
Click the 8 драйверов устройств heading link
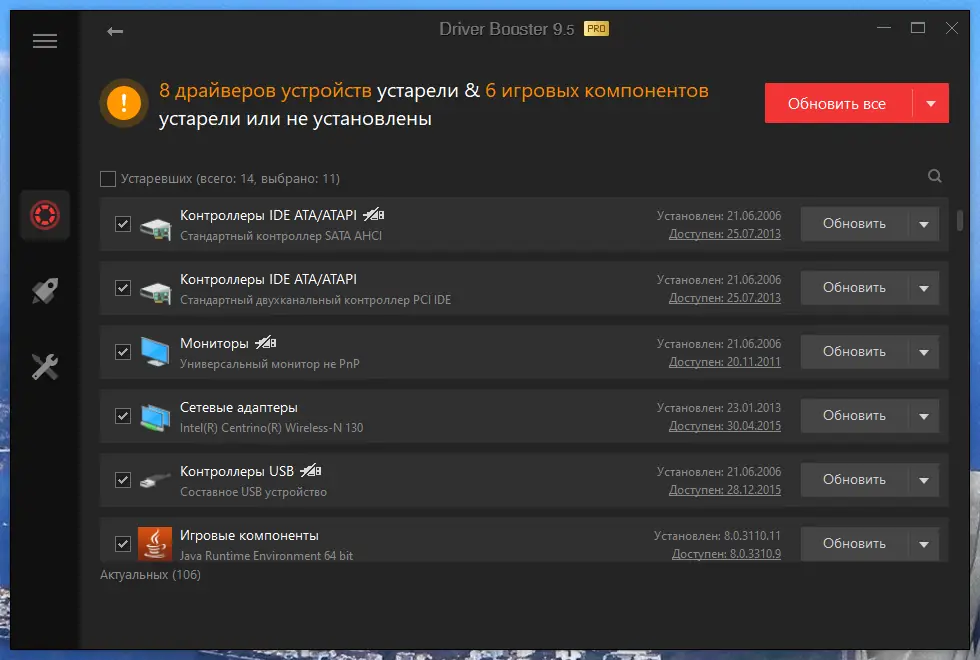tap(265, 91)
